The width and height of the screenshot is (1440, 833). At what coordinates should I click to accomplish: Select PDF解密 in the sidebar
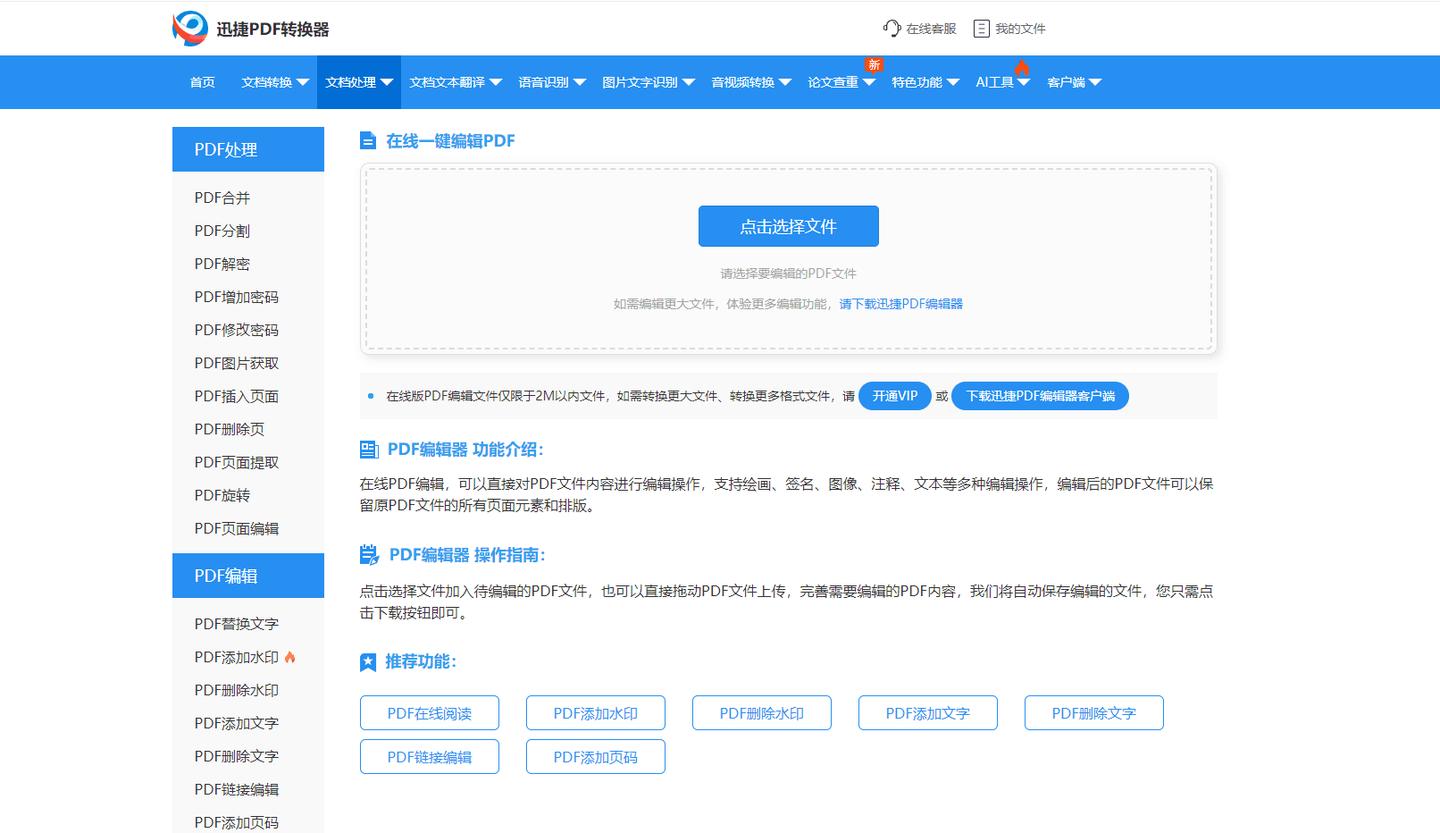tap(222, 264)
